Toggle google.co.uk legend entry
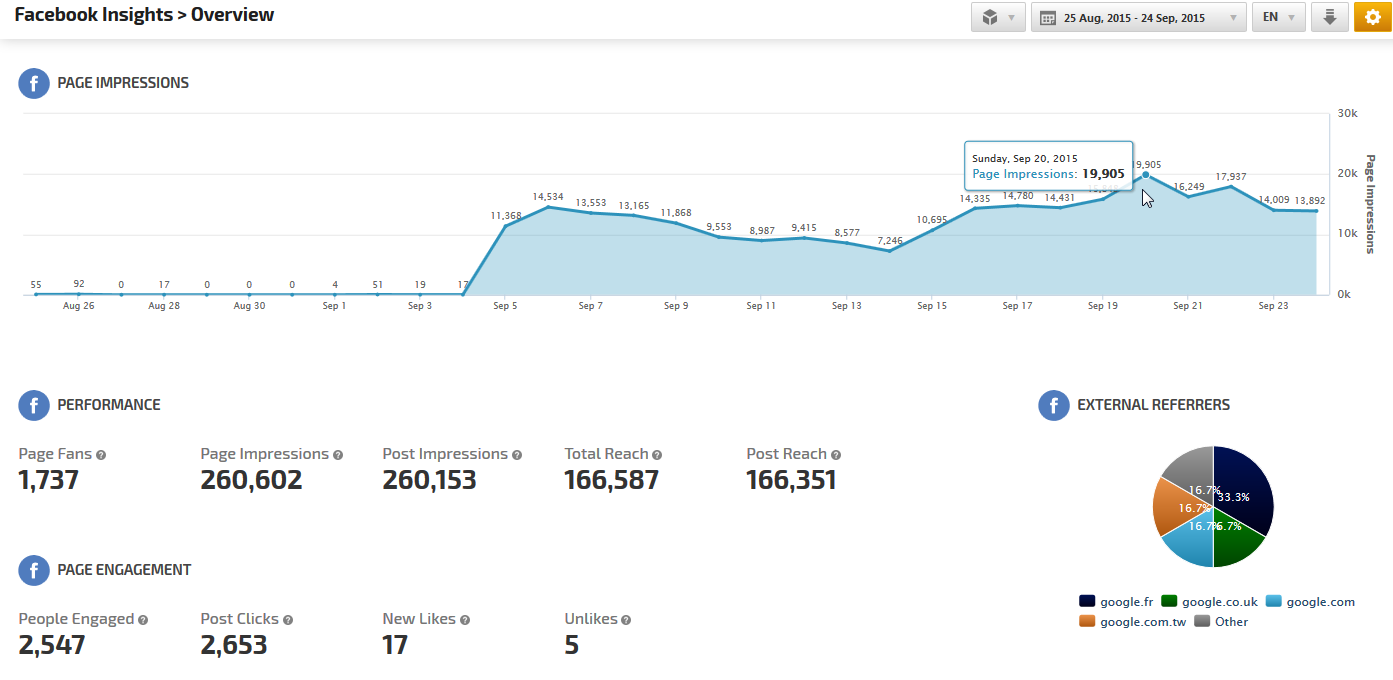Screen dimensions: 1393x680 click(x=1219, y=602)
